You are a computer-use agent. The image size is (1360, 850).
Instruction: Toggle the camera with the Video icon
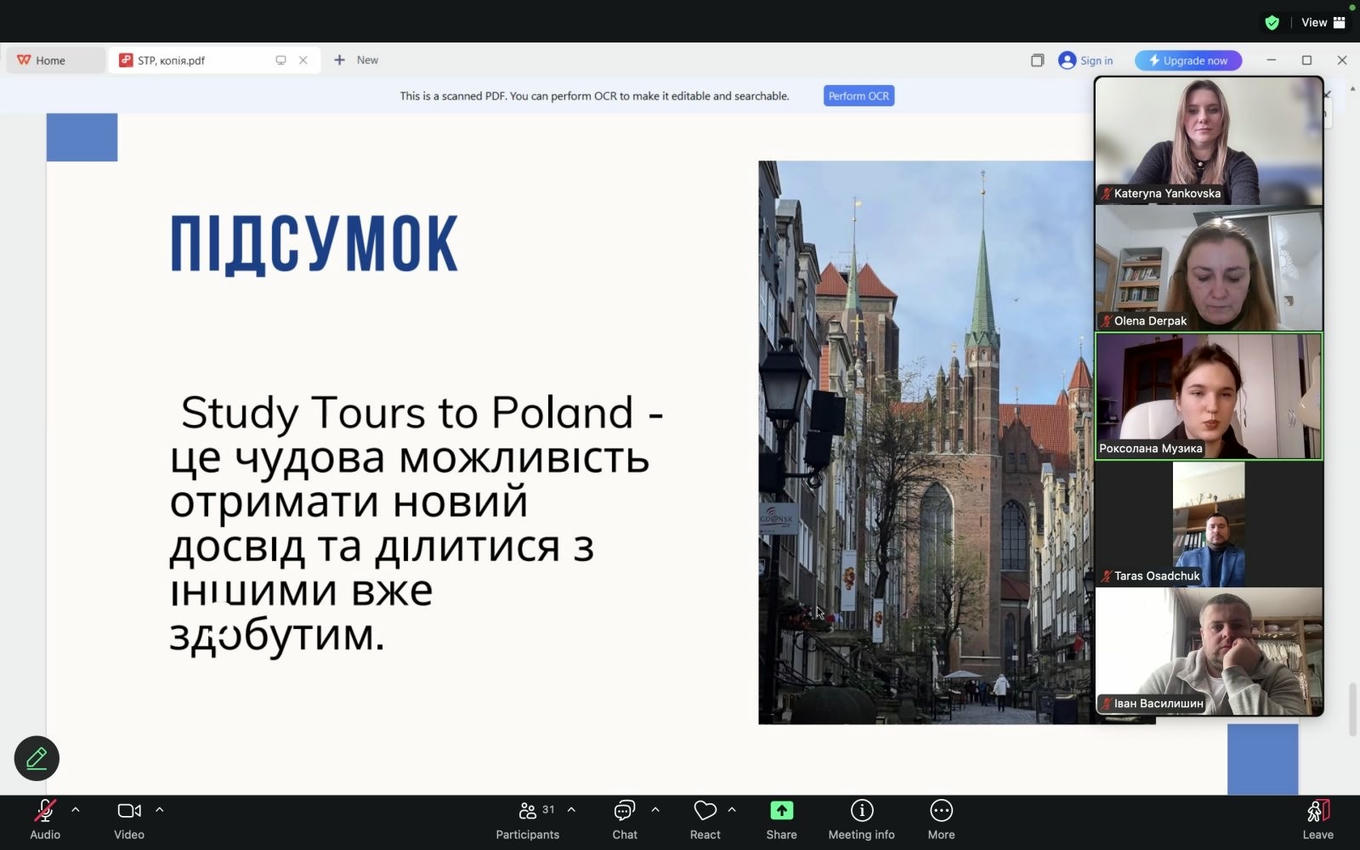coord(128,811)
